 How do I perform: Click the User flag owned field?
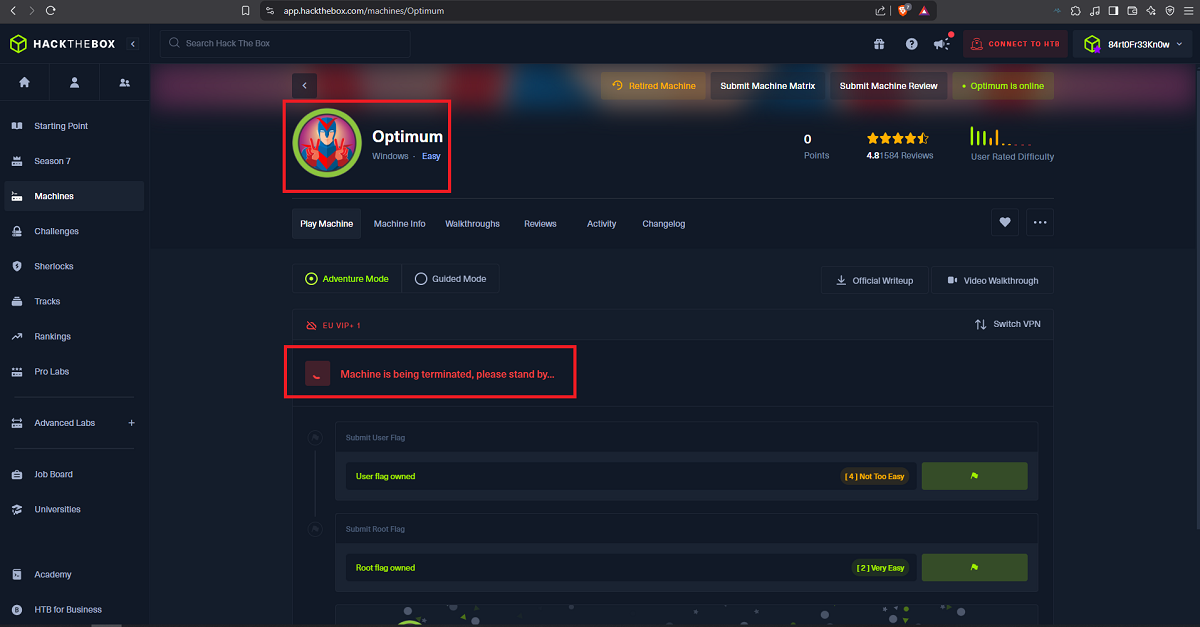(x=630, y=476)
